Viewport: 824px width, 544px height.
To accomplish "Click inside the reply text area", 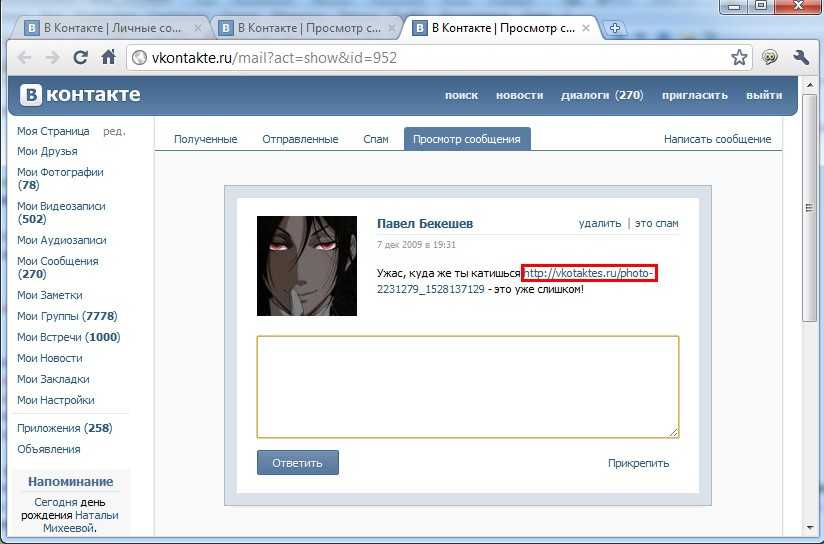I will click(468, 387).
